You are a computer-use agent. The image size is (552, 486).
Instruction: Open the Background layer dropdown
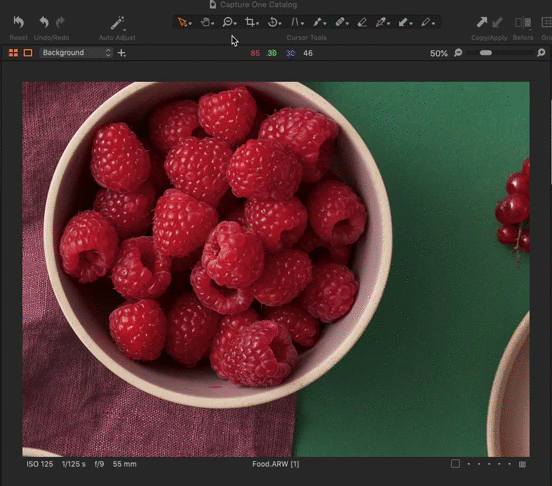[76, 53]
